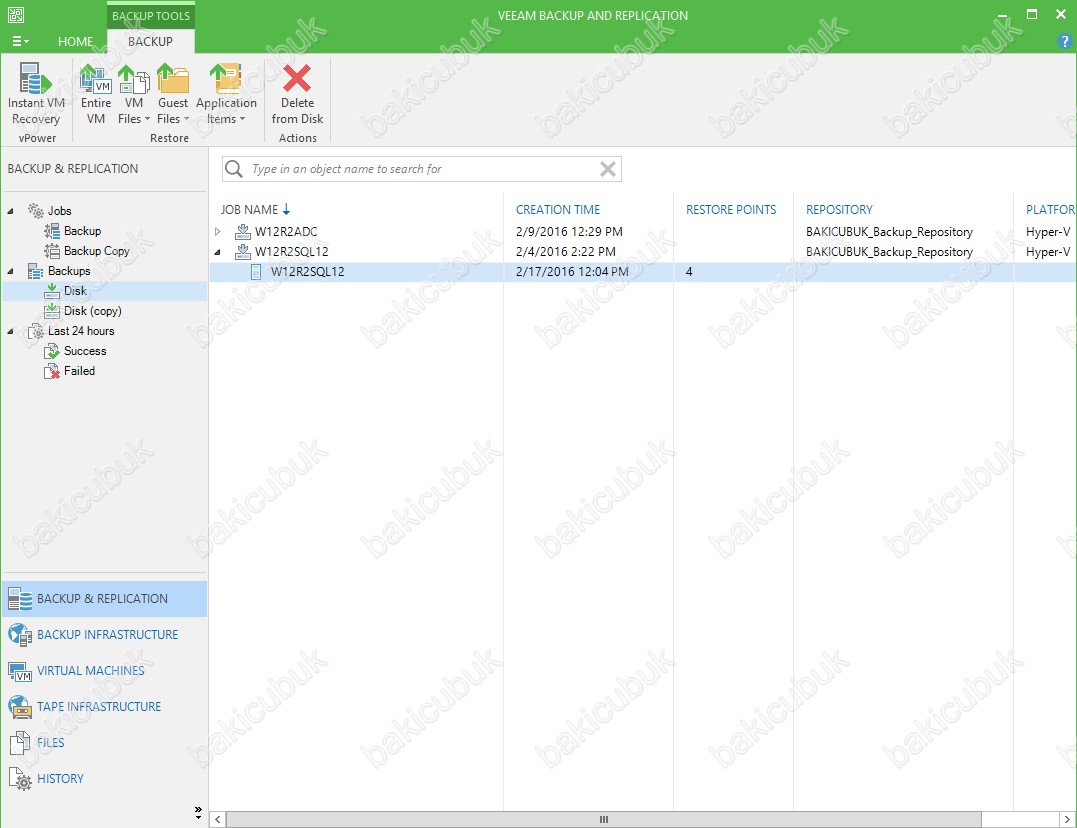This screenshot has width=1077, height=828.
Task: Collapse the Jobs tree node
Action: pos(10,211)
